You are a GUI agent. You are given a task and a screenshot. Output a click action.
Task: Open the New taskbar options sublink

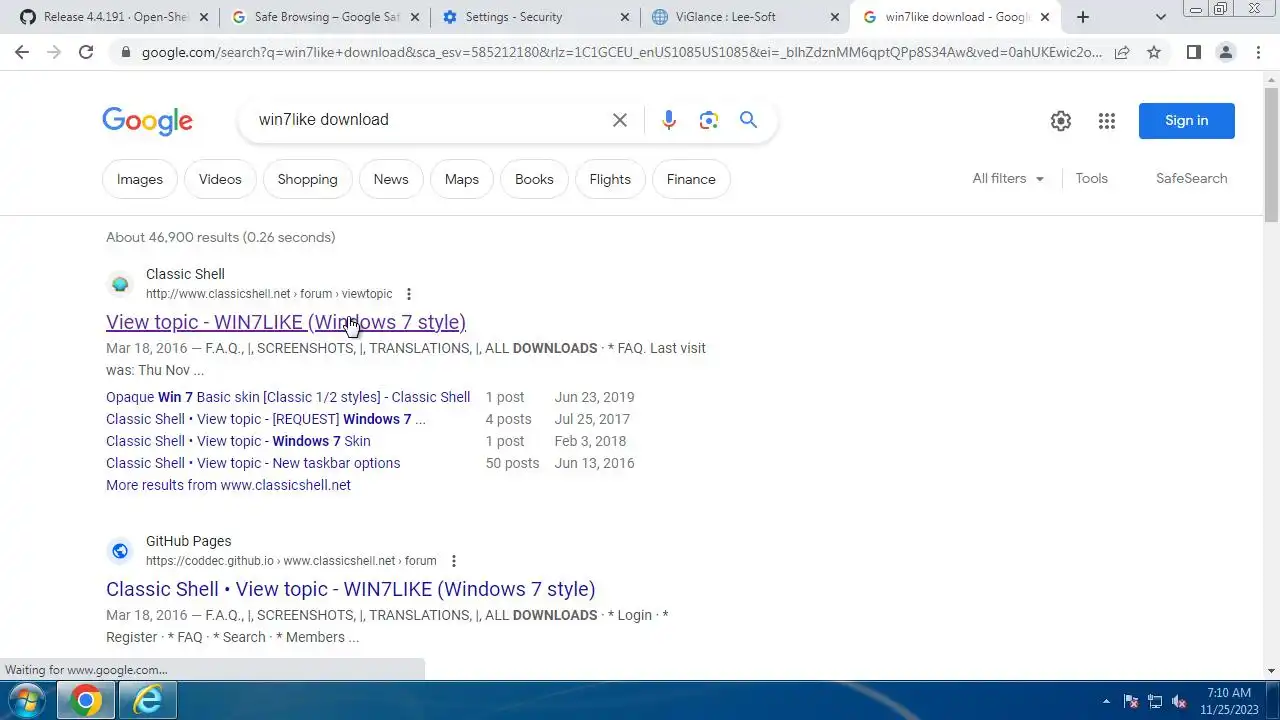253,463
